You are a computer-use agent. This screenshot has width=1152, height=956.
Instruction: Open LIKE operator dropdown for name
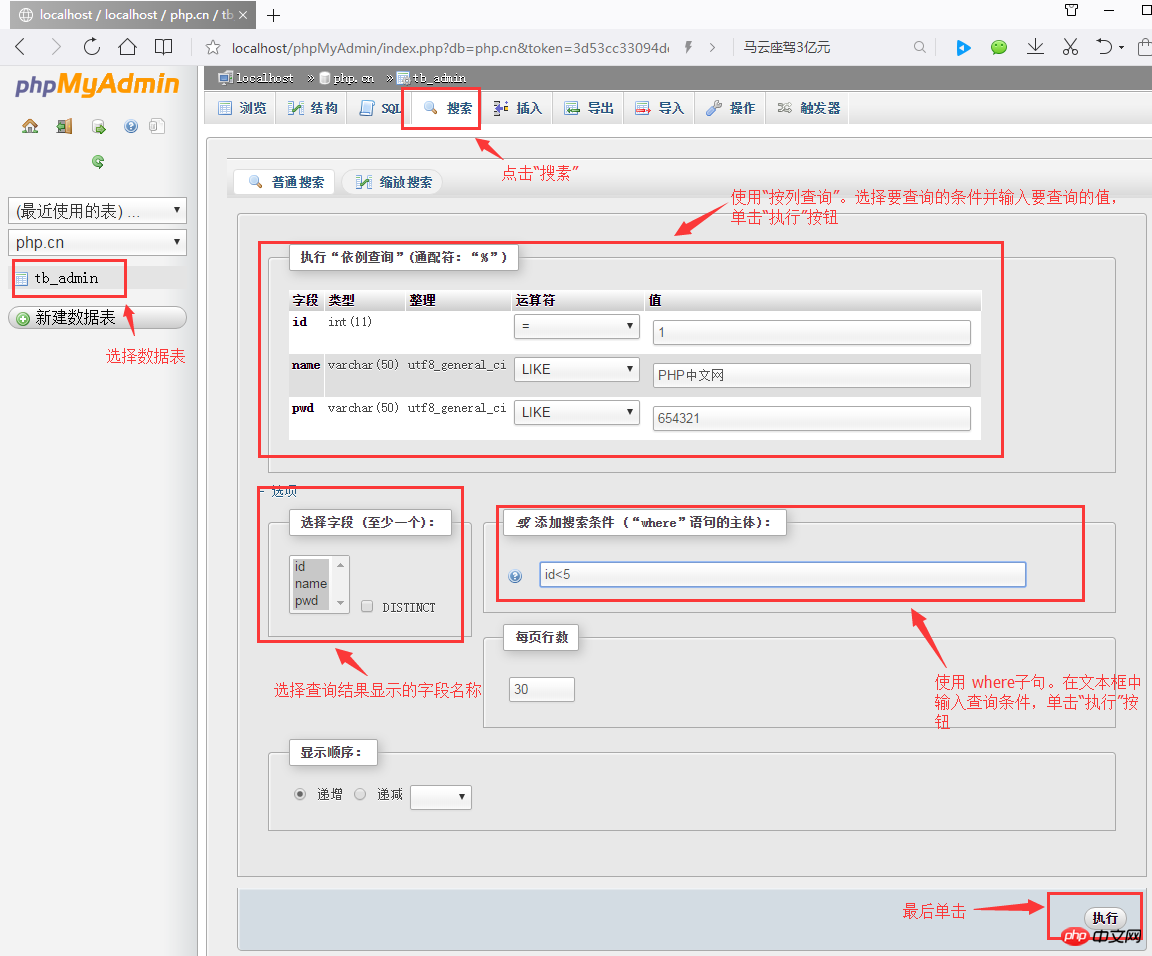point(577,369)
